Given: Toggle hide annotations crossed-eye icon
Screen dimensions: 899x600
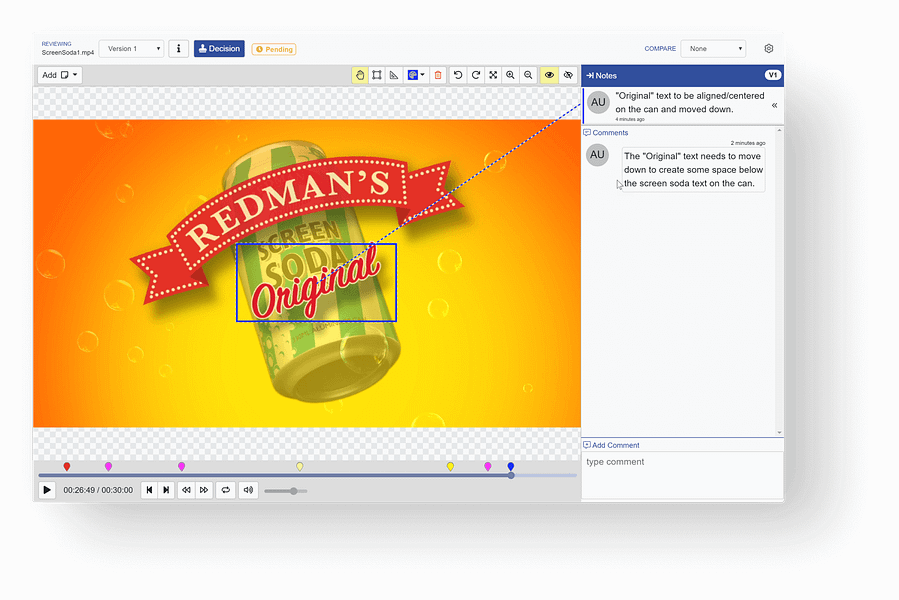Looking at the screenshot, I should (x=568, y=75).
